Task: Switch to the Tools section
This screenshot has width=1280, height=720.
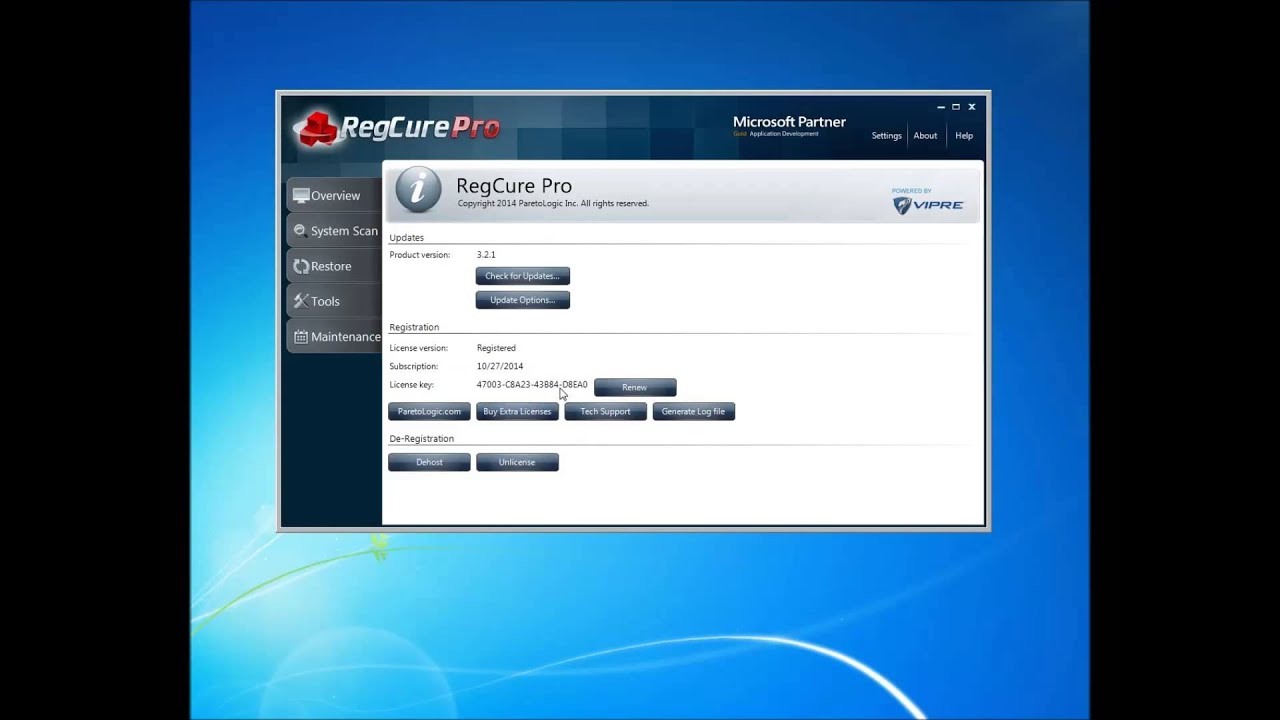Action: pos(333,301)
